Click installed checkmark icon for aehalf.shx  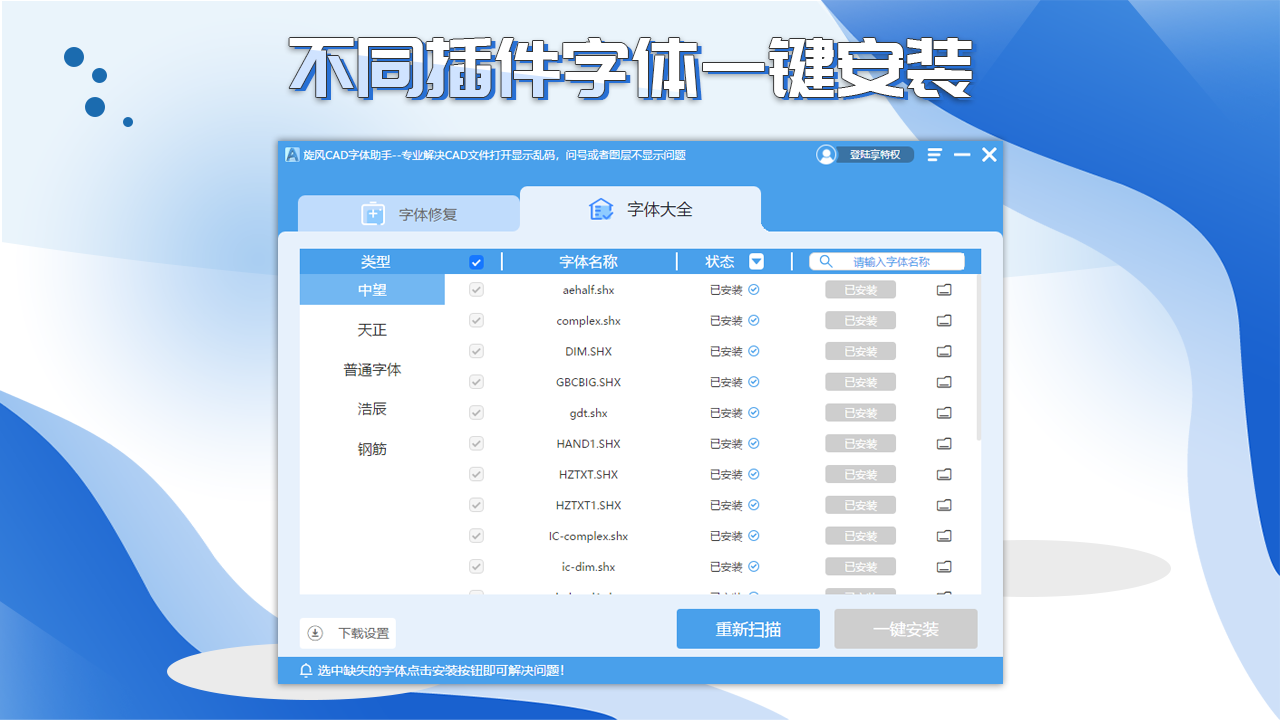[754, 290]
